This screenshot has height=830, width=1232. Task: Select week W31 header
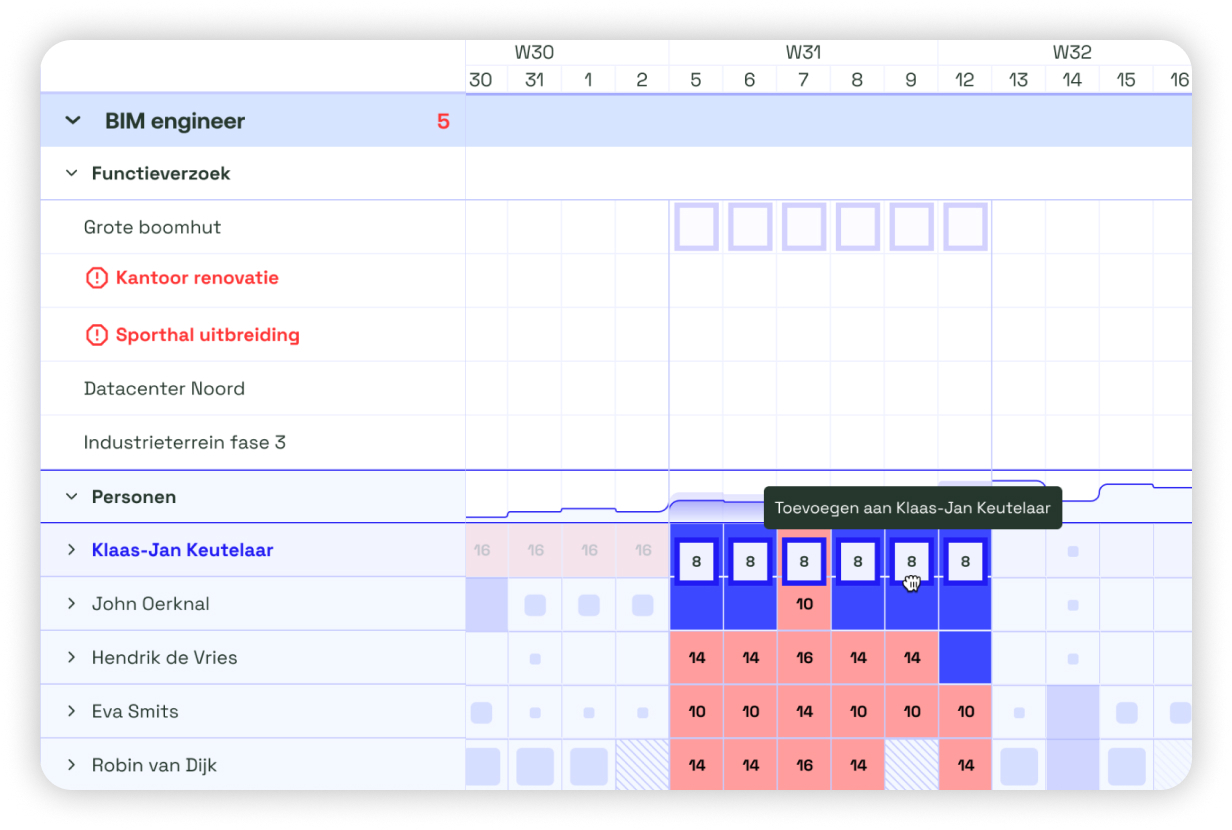pyautogui.click(x=804, y=52)
